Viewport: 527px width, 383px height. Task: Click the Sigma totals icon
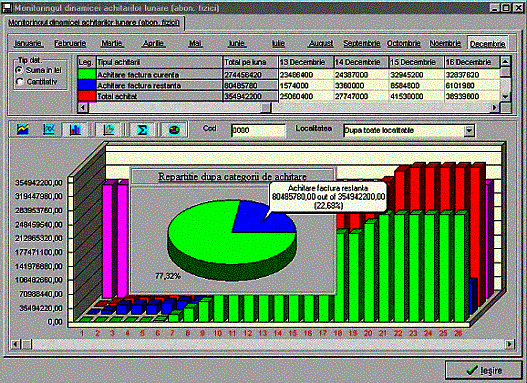click(x=142, y=130)
